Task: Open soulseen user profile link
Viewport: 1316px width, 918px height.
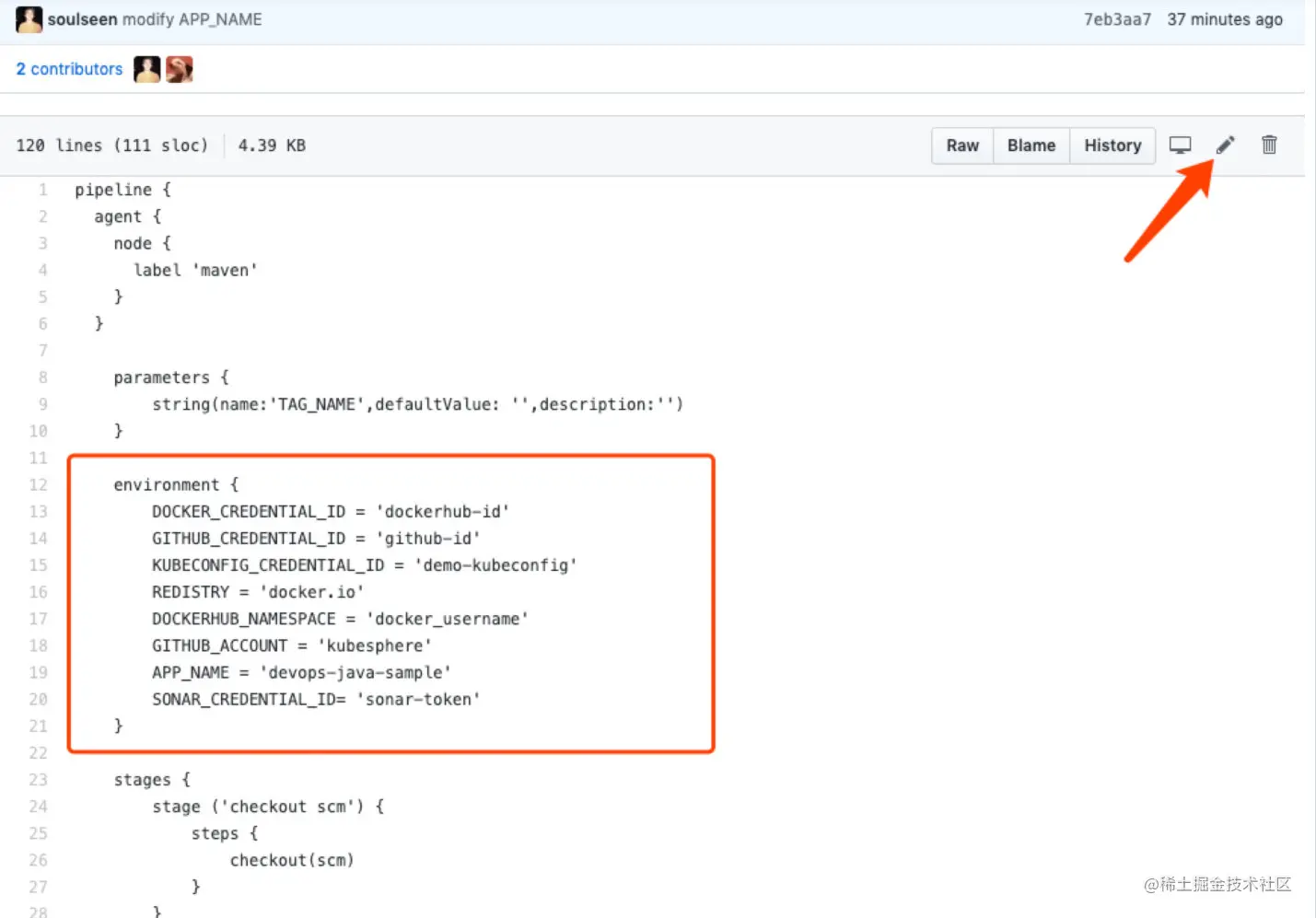Action: 83,19
